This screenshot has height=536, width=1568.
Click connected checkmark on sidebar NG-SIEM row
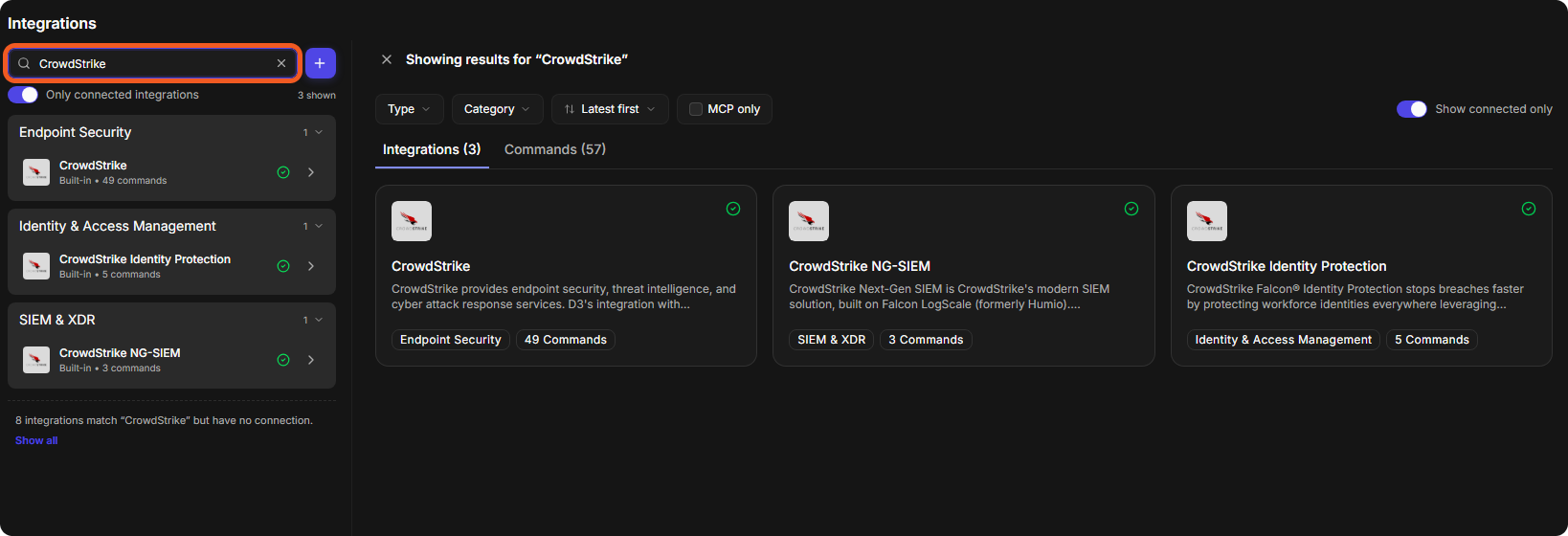(283, 360)
